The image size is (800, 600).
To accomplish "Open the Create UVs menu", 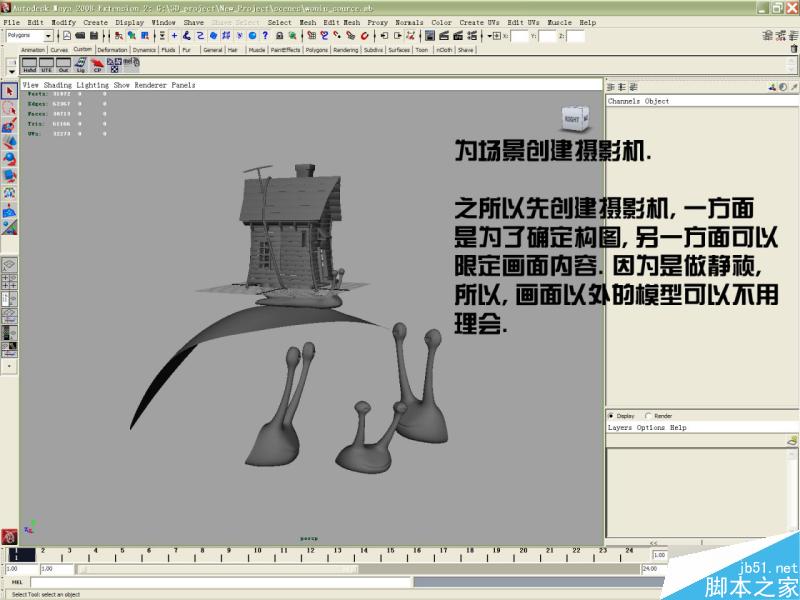I will click(x=479, y=22).
